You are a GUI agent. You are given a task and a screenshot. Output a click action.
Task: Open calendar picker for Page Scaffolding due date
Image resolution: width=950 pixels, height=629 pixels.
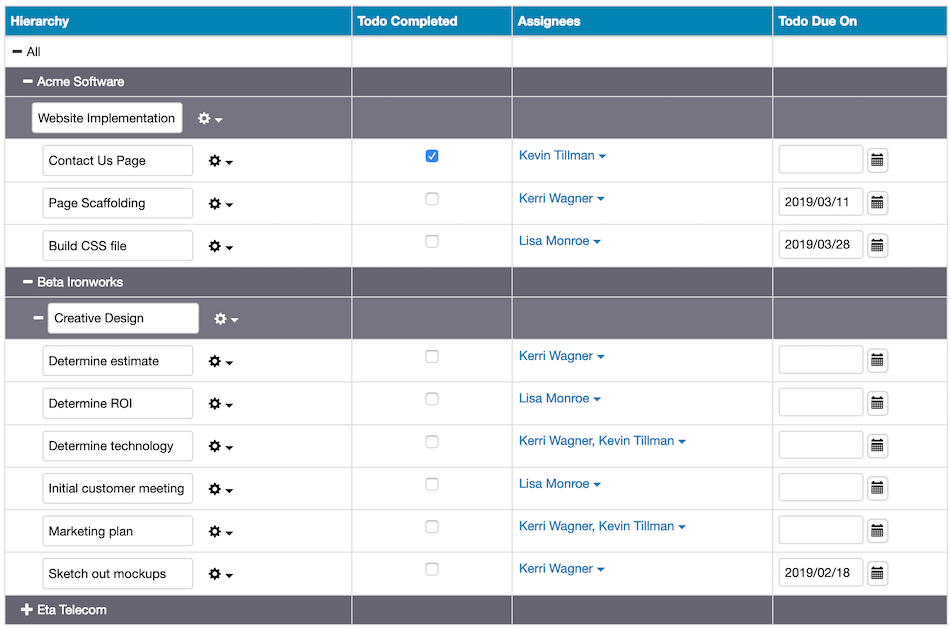click(x=877, y=203)
